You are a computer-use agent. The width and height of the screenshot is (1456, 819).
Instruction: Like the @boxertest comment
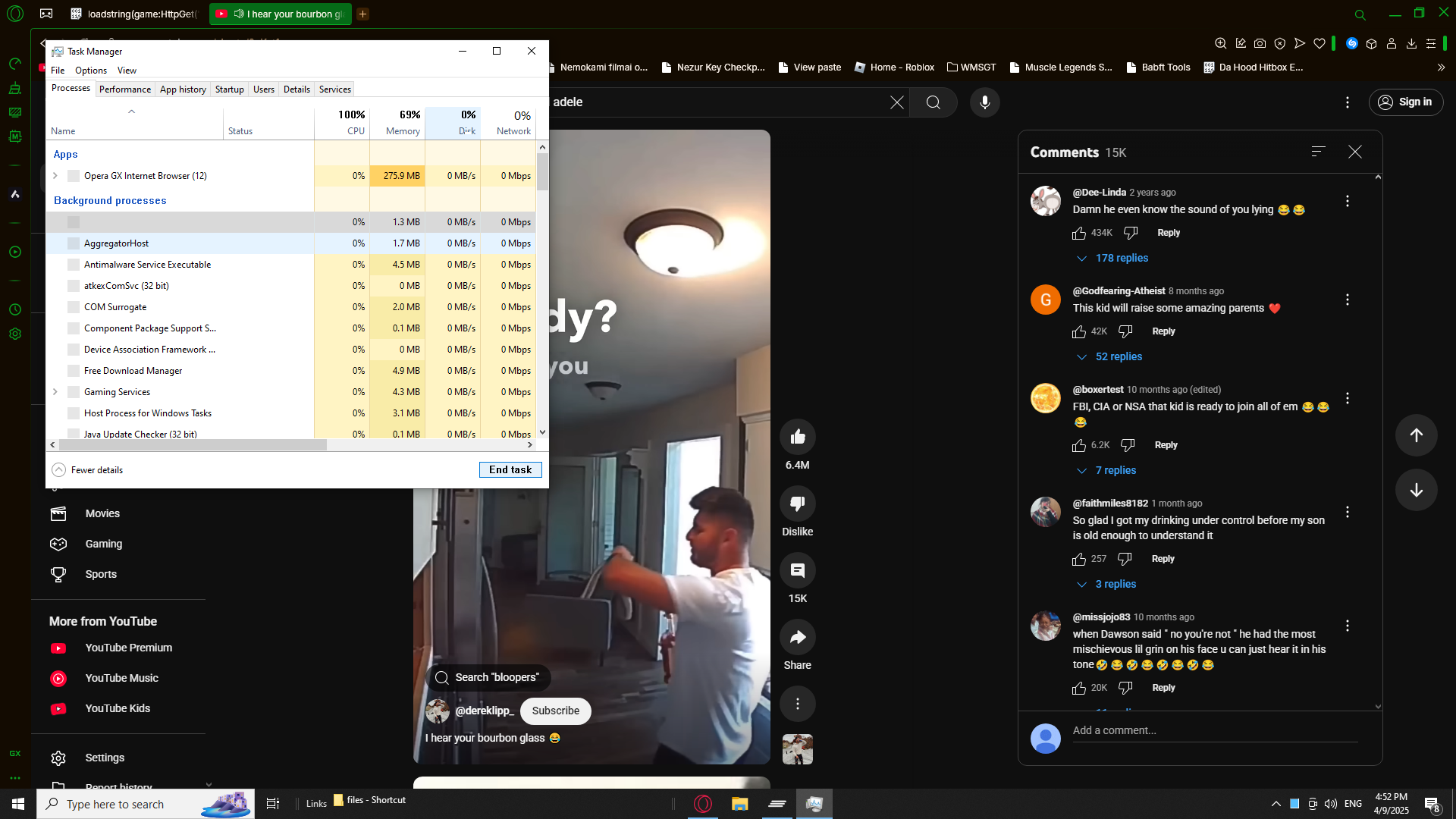[x=1079, y=445]
